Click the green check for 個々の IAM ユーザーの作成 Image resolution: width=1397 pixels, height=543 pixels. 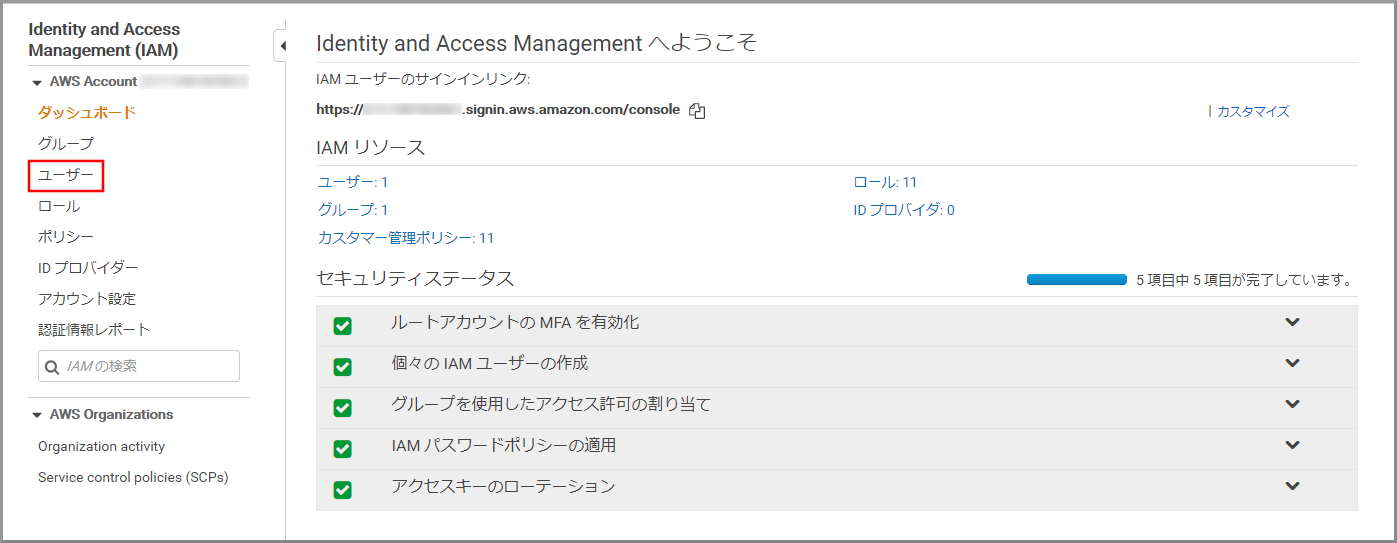click(x=343, y=367)
